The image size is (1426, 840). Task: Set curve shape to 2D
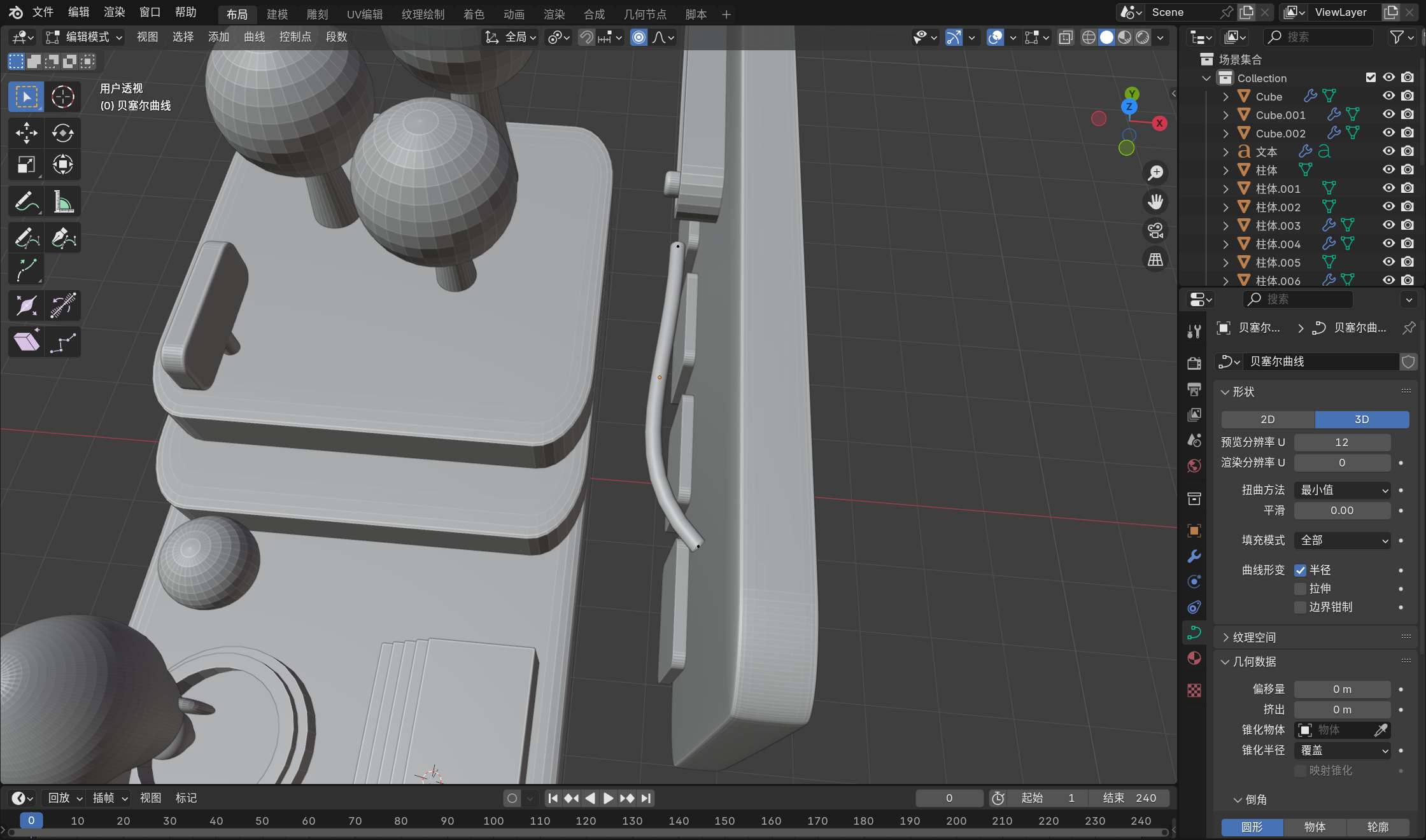click(x=1267, y=419)
